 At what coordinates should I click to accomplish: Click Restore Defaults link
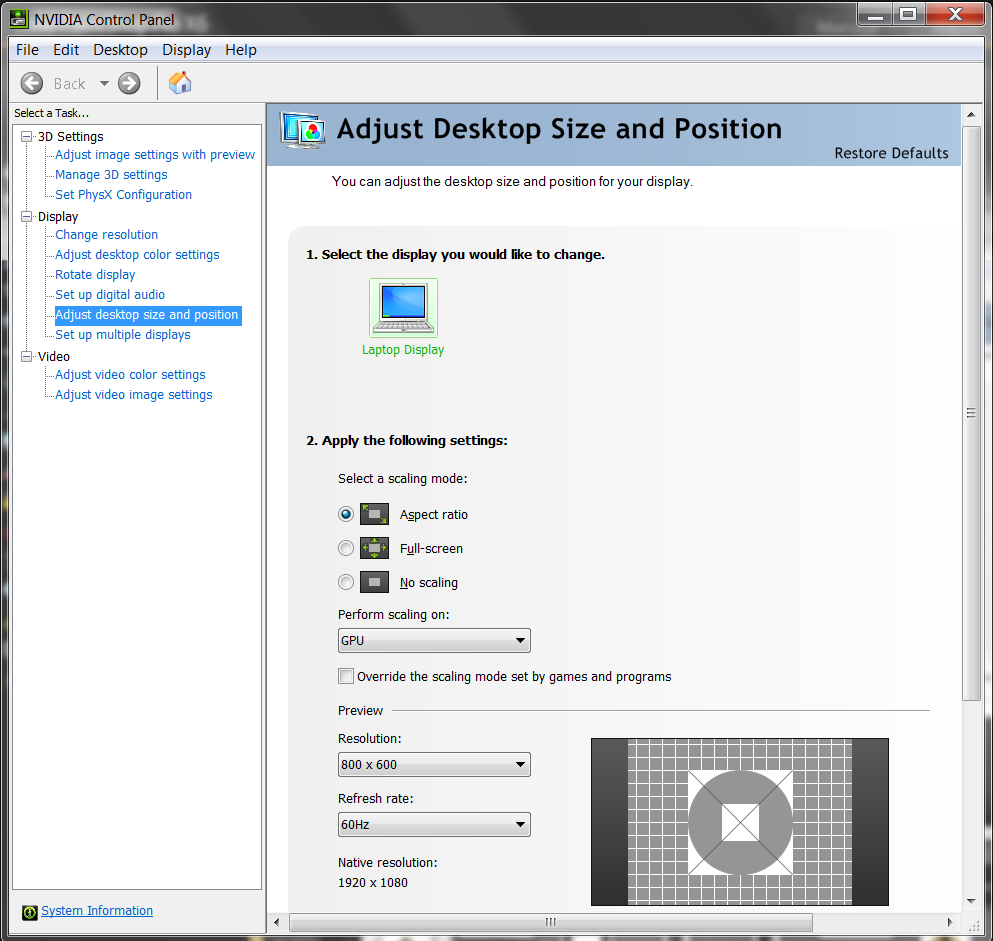[x=891, y=153]
